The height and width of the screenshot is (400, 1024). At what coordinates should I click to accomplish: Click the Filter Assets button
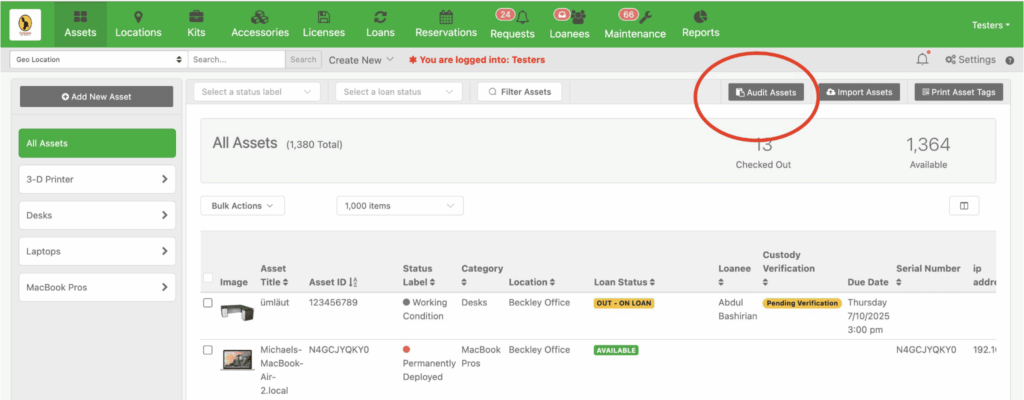[519, 92]
